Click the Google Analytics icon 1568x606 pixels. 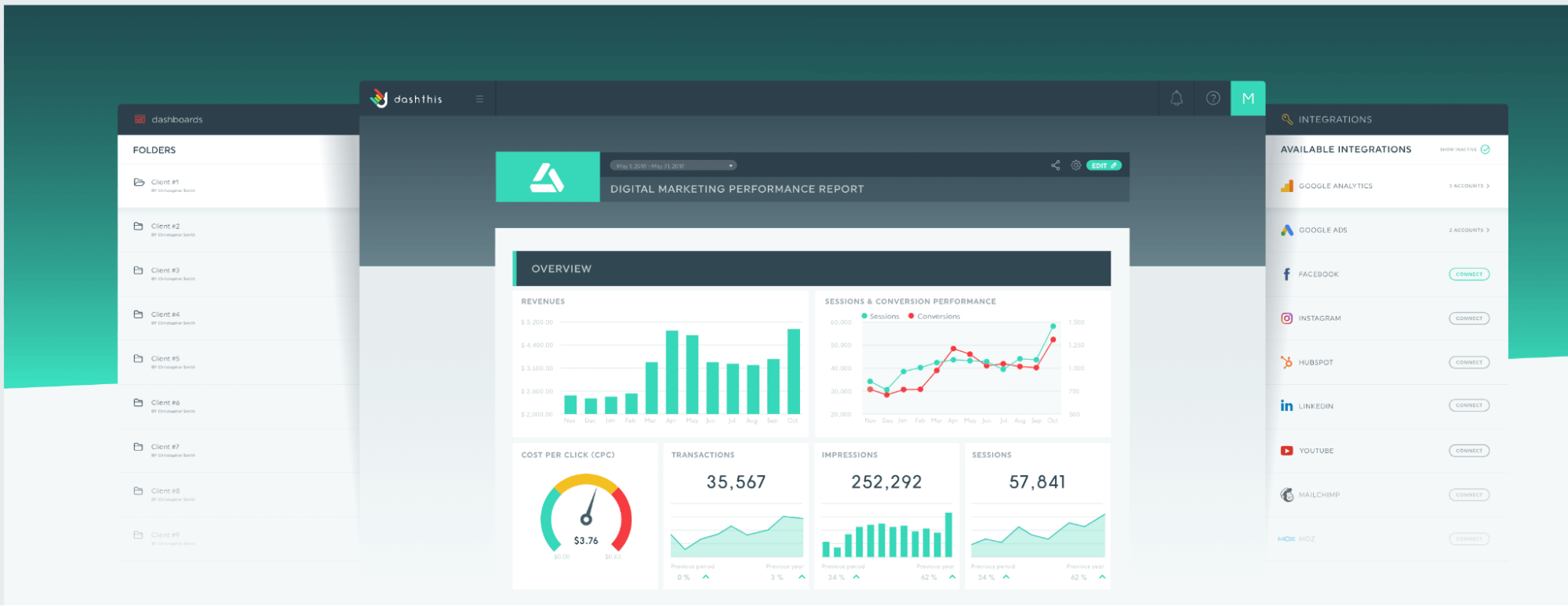coord(1286,186)
